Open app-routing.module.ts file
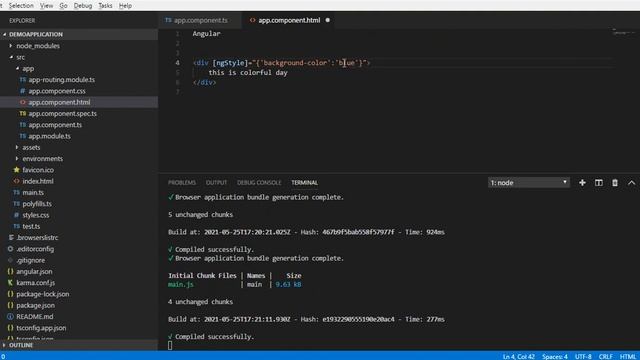Image resolution: width=640 pixels, height=360 pixels. coord(79,80)
